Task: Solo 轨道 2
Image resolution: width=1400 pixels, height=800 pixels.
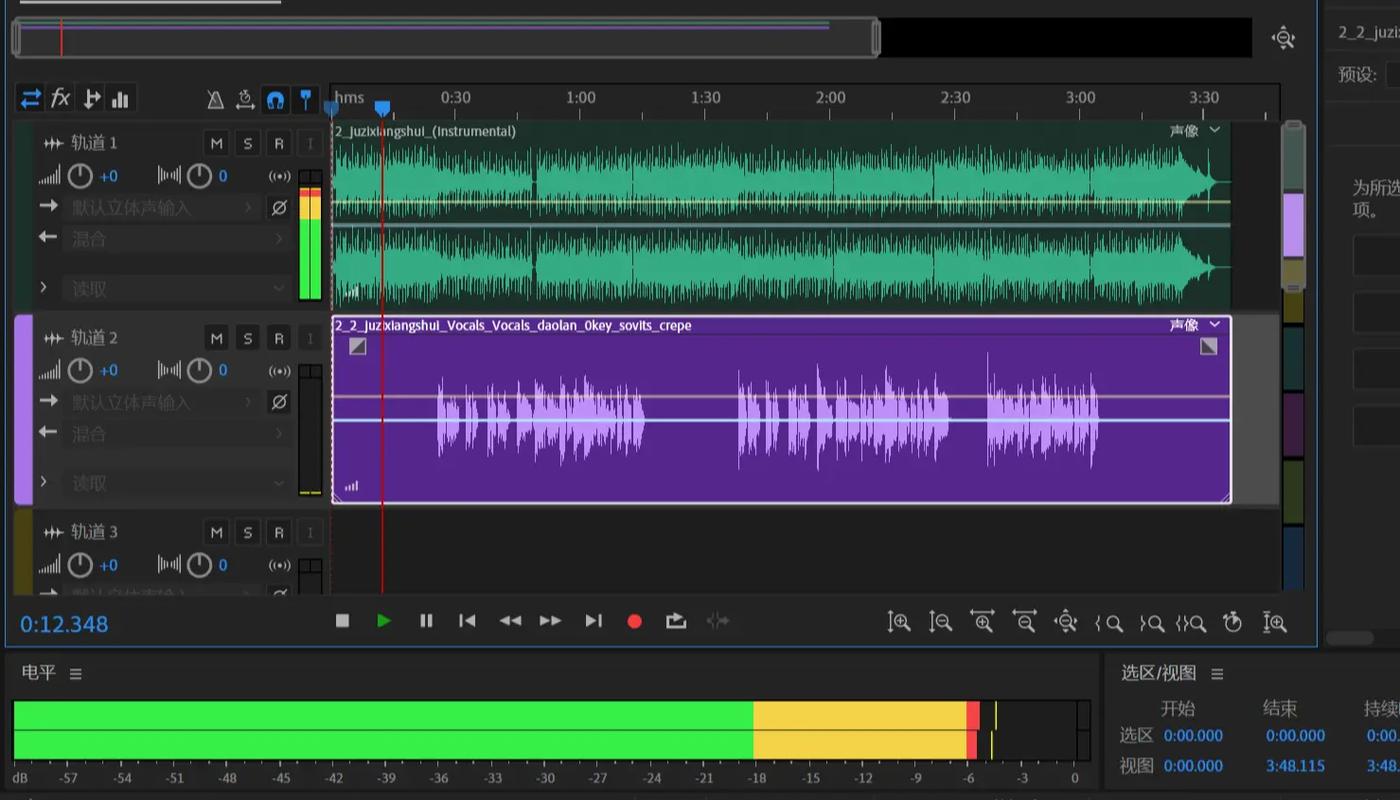Action: (247, 338)
